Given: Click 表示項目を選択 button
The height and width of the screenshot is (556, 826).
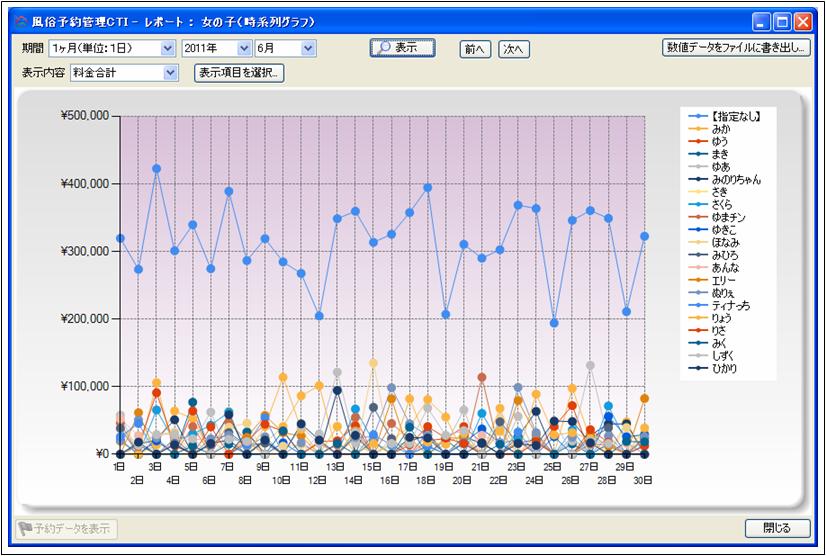Looking at the screenshot, I should 239,72.
